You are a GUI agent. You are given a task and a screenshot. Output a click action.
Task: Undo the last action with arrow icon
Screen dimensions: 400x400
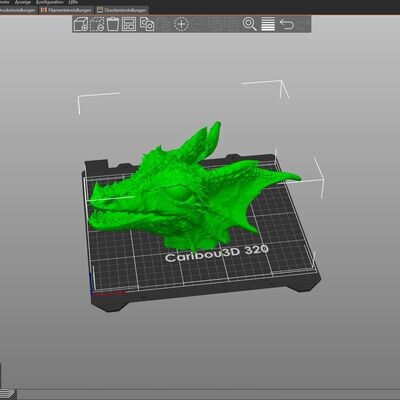287,24
